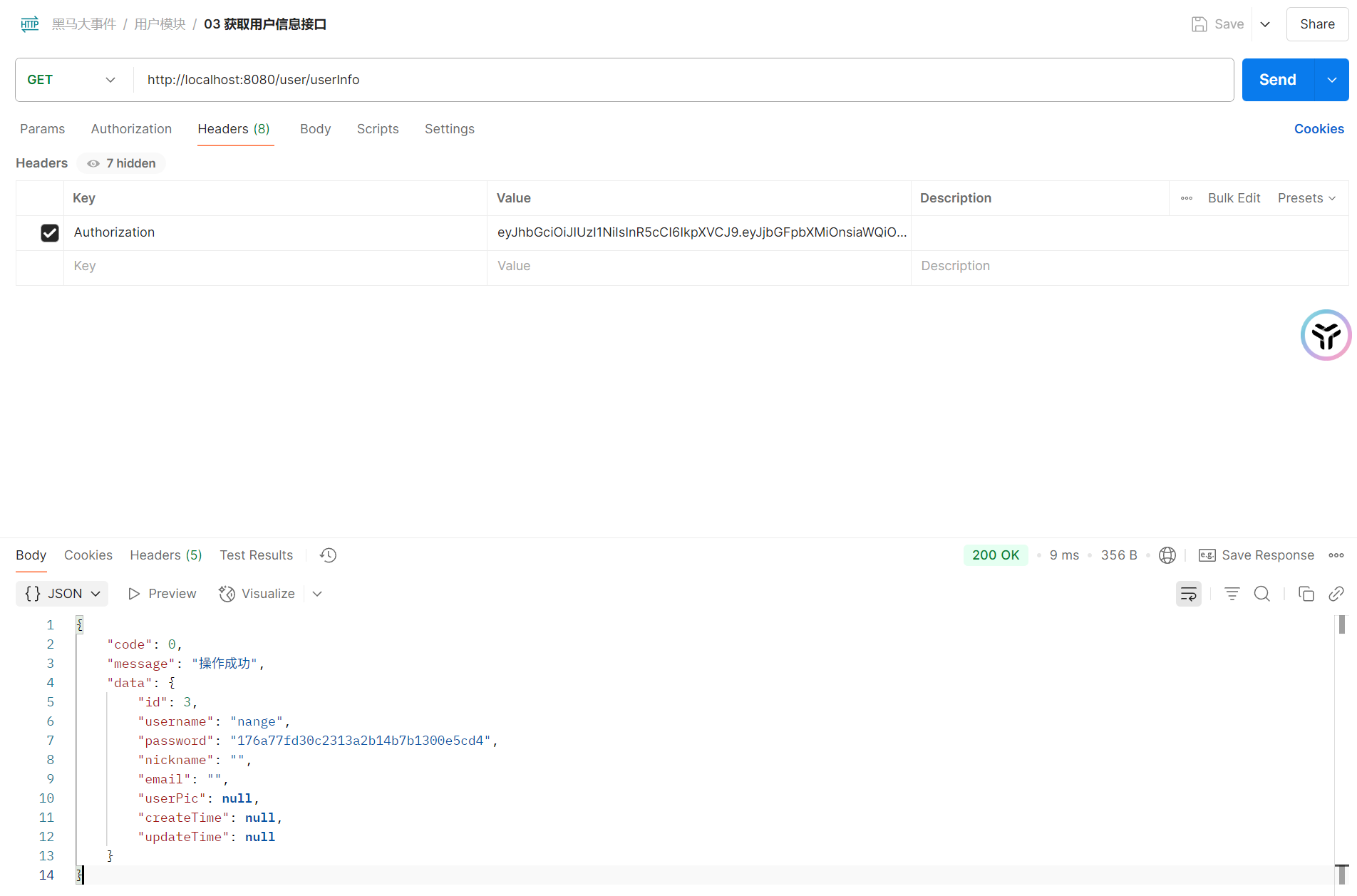Click the filter response icon
The width and height of the screenshot is (1357, 896).
coord(1232,594)
